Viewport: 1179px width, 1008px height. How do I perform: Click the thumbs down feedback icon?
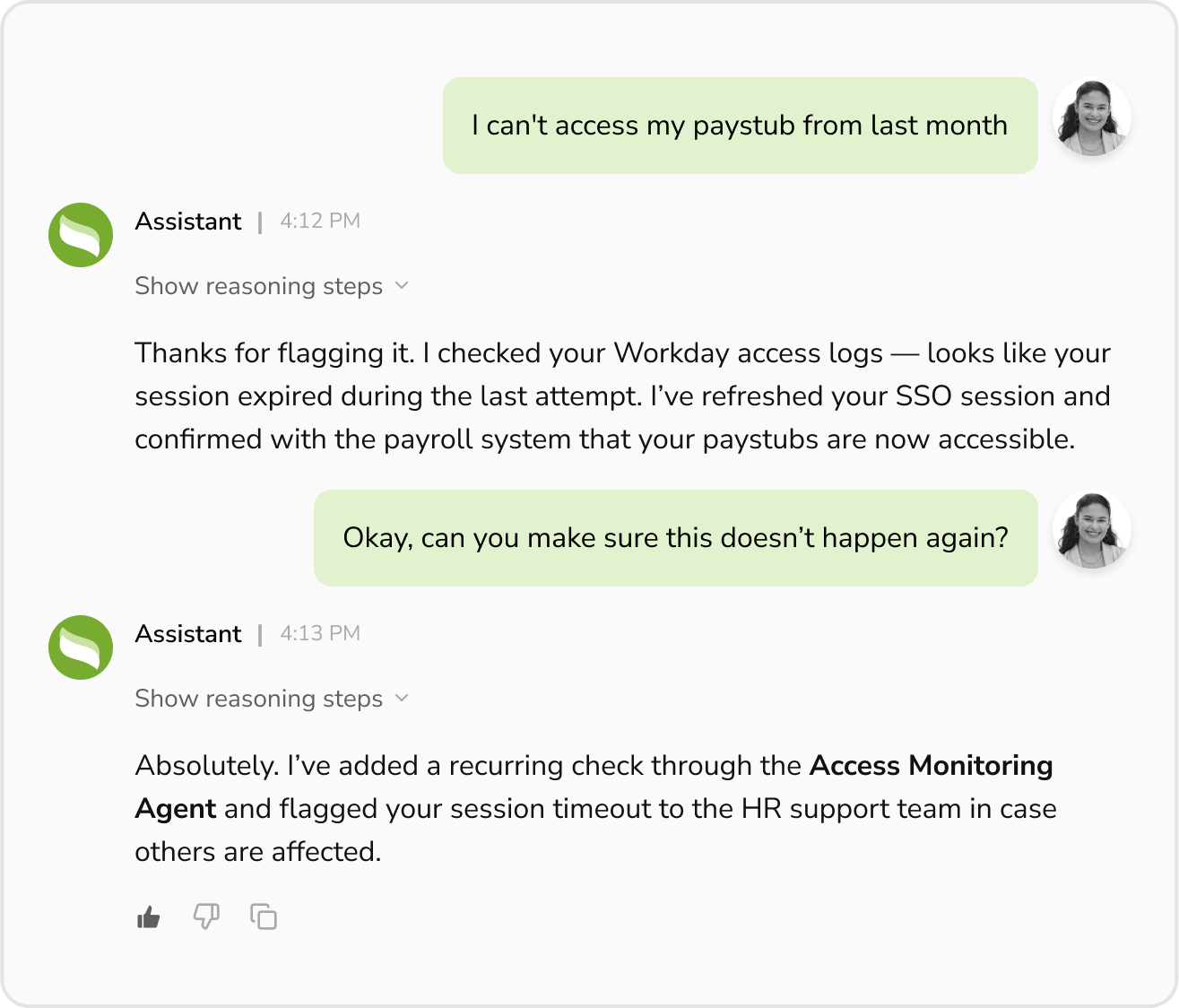pos(206,917)
